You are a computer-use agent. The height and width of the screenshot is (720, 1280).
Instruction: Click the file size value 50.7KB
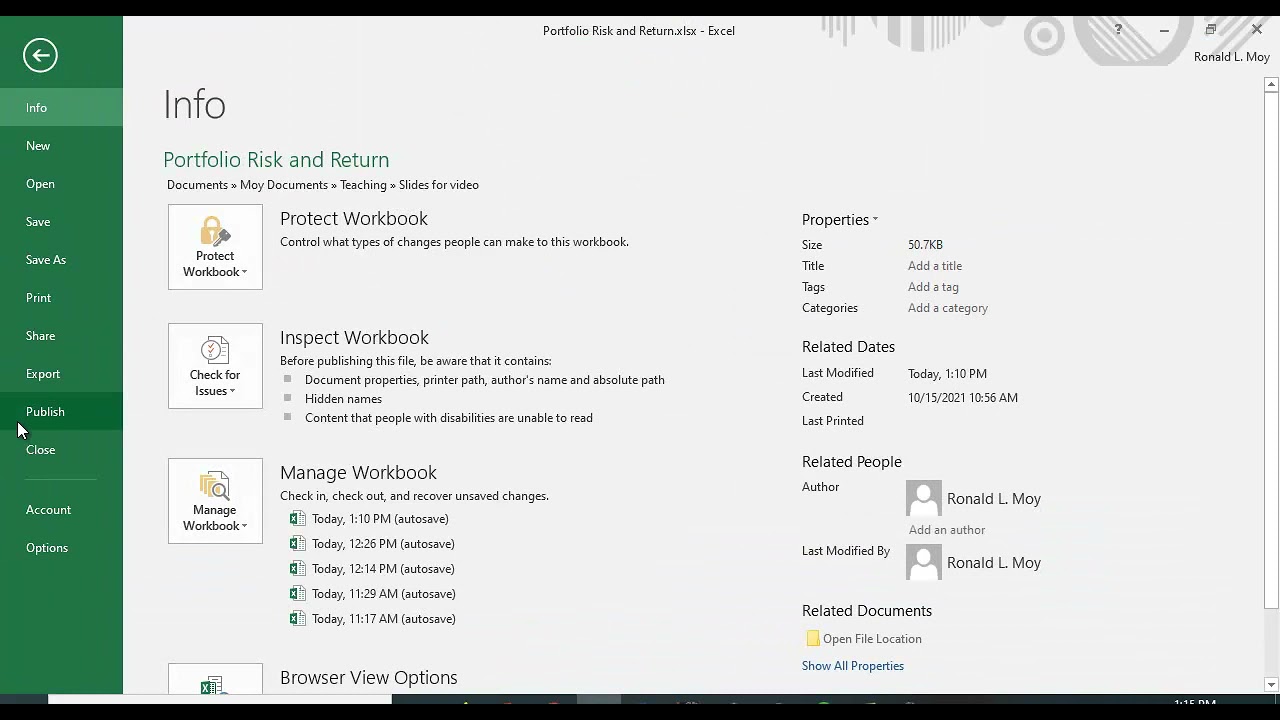tap(925, 245)
